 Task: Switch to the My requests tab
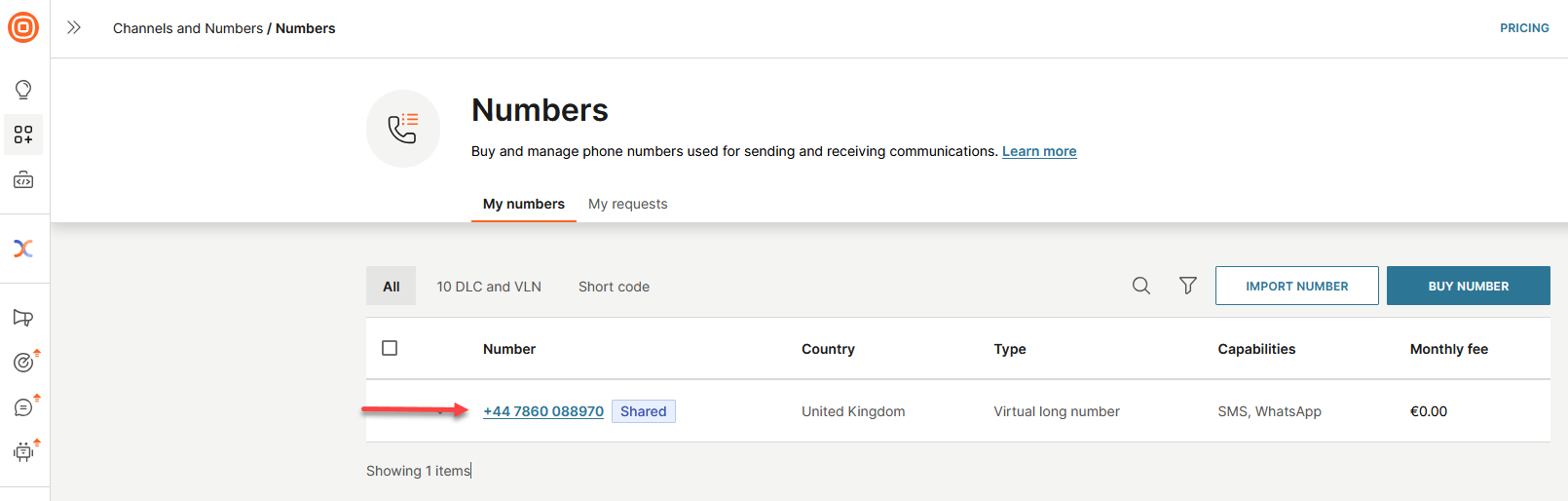627,204
